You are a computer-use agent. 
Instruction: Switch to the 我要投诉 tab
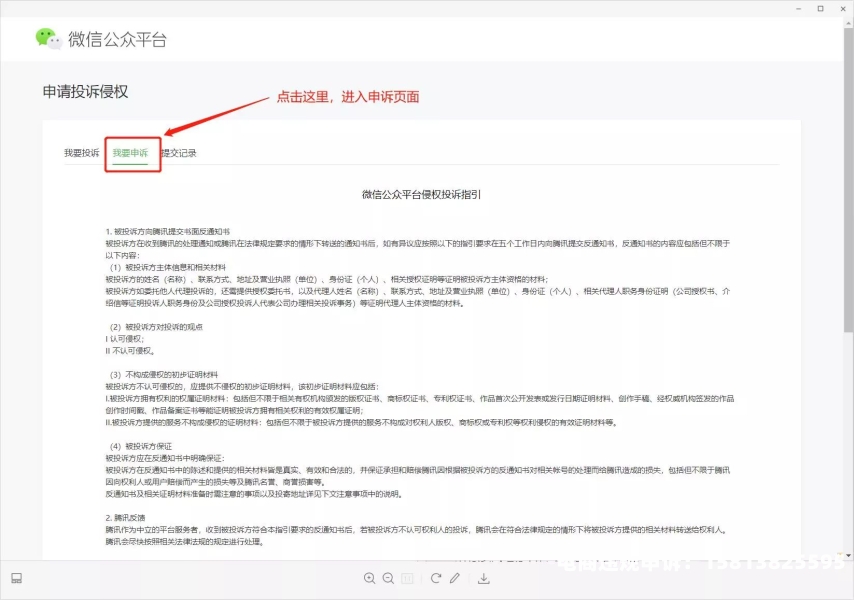click(x=81, y=153)
